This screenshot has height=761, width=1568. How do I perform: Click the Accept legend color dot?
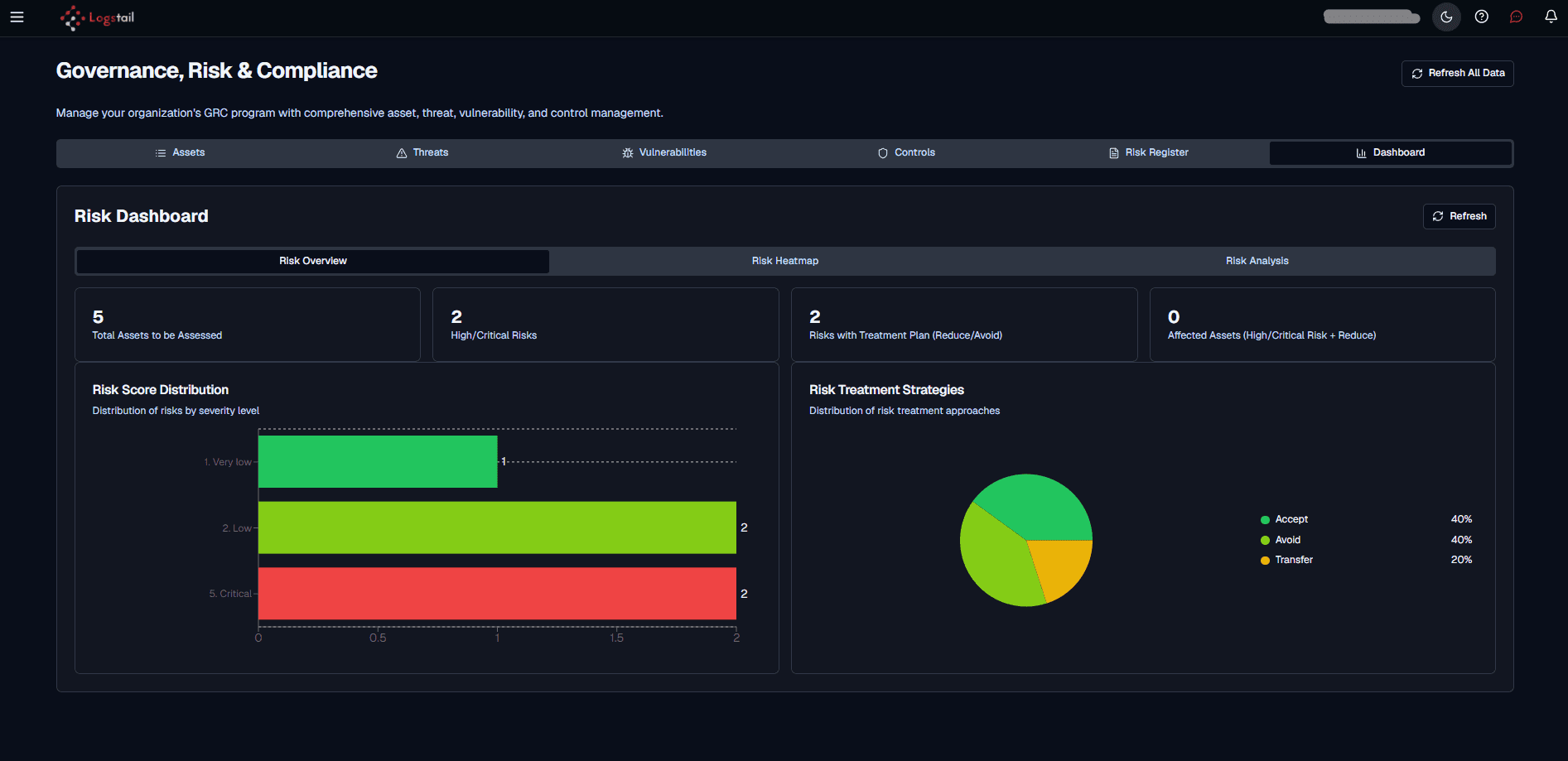point(1265,520)
